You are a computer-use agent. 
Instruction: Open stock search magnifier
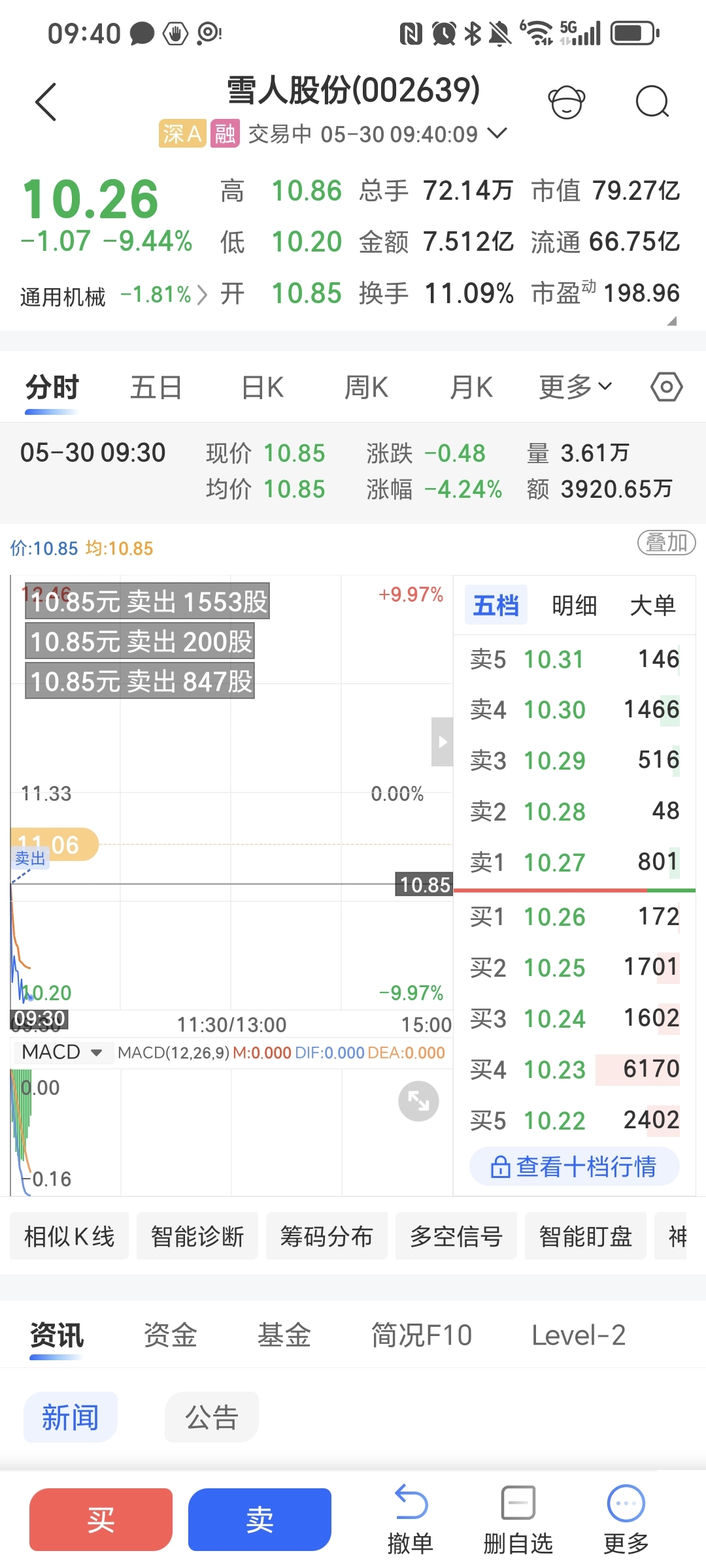[x=652, y=102]
